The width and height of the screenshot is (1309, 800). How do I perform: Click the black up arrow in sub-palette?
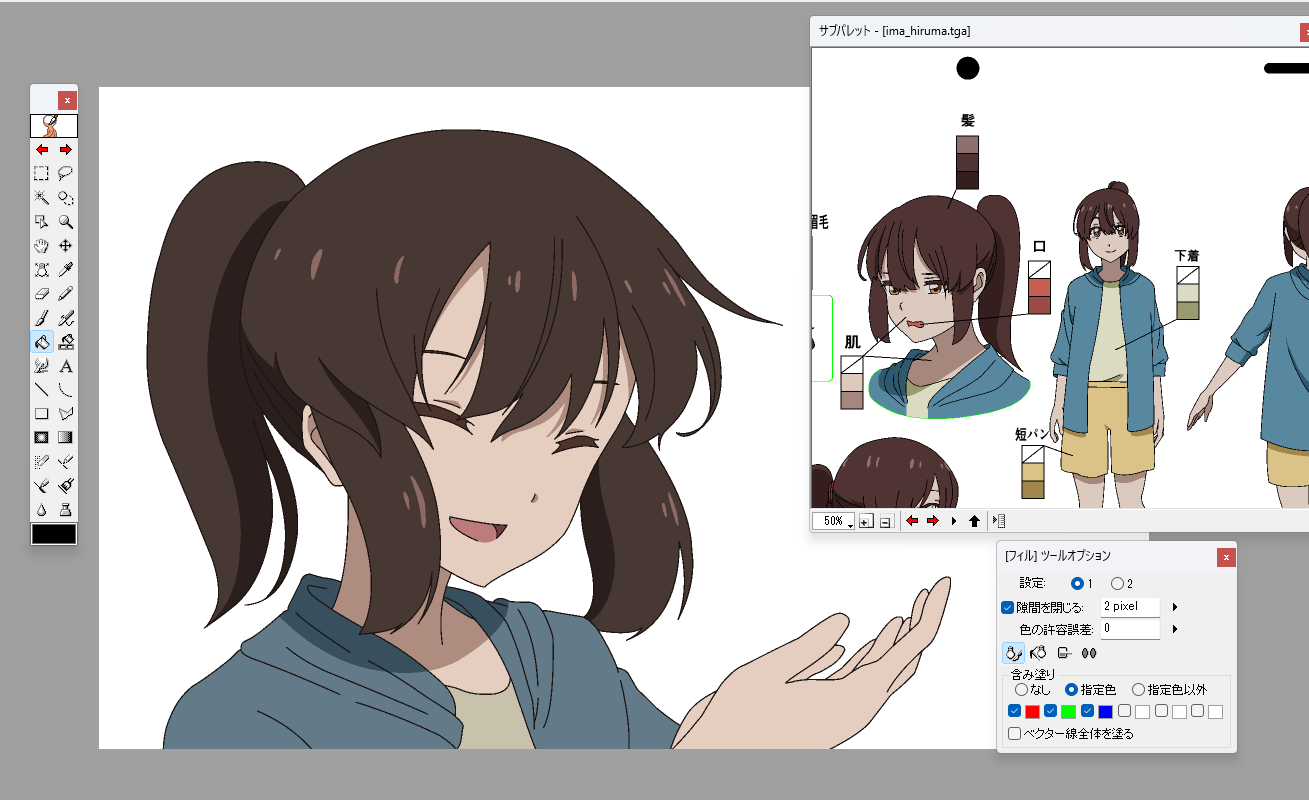(974, 521)
